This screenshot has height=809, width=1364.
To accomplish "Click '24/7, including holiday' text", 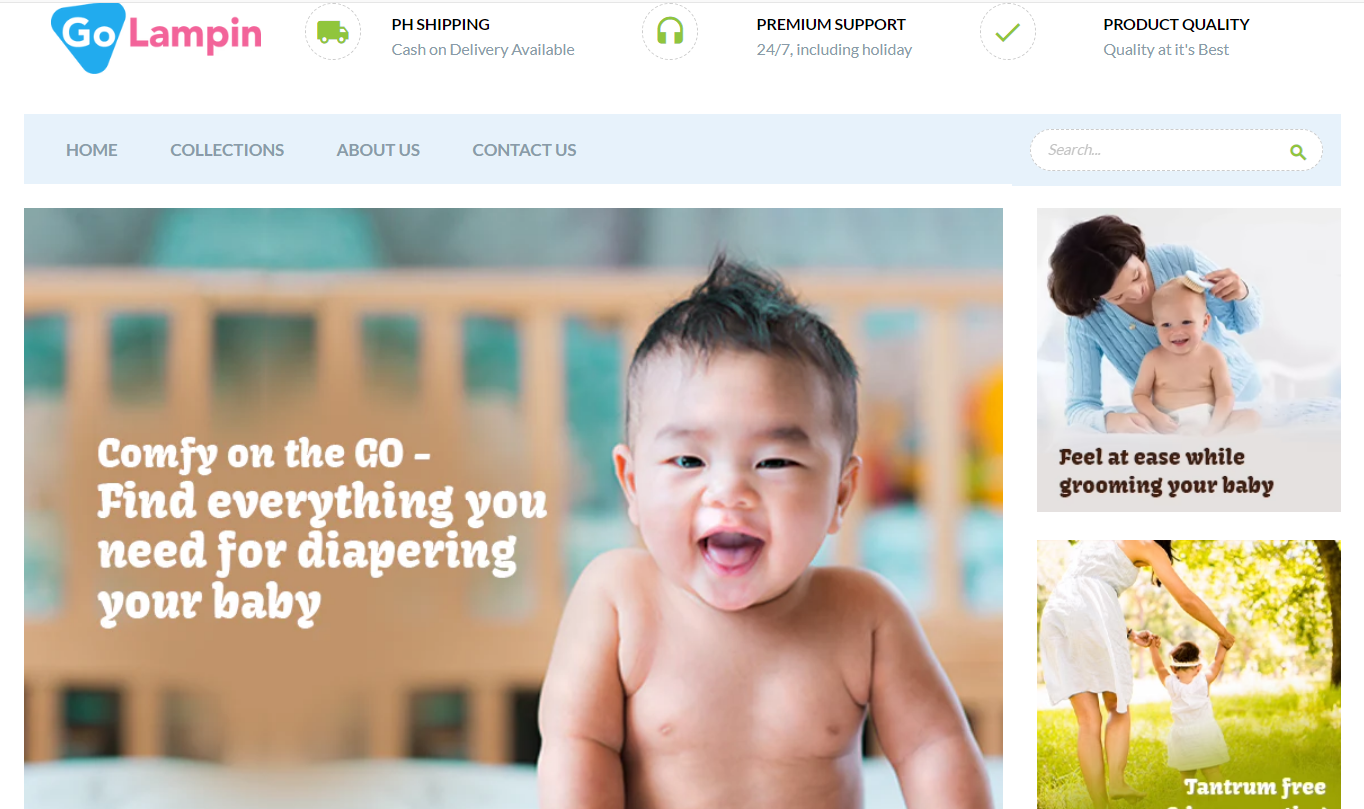I will coord(834,50).
